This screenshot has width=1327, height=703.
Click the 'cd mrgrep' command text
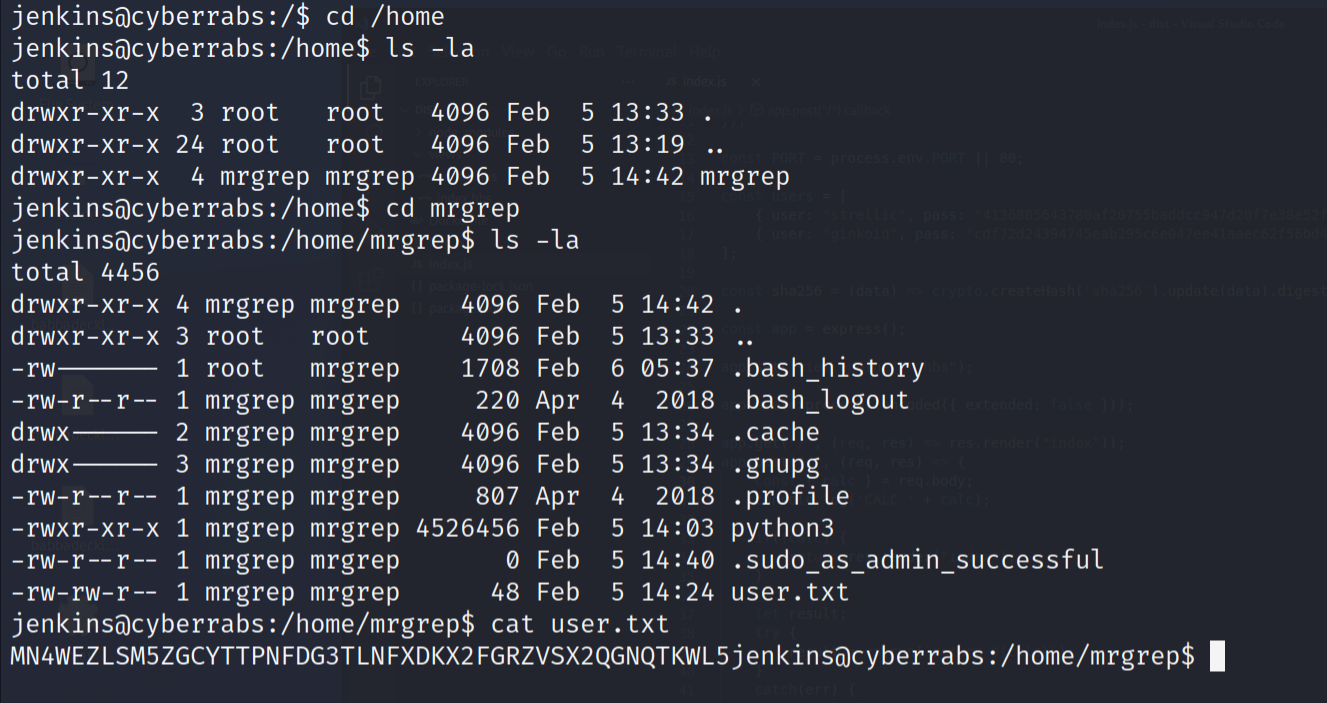(x=445, y=210)
